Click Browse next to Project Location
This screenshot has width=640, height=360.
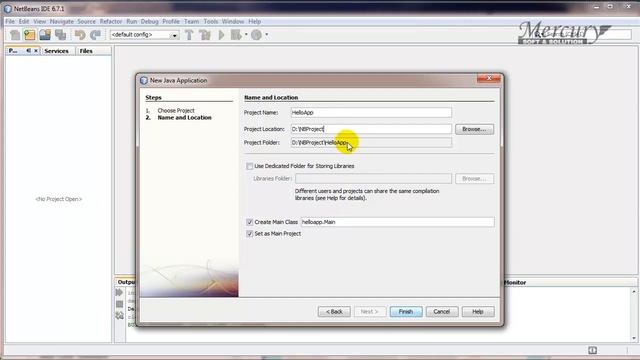tap(474, 129)
